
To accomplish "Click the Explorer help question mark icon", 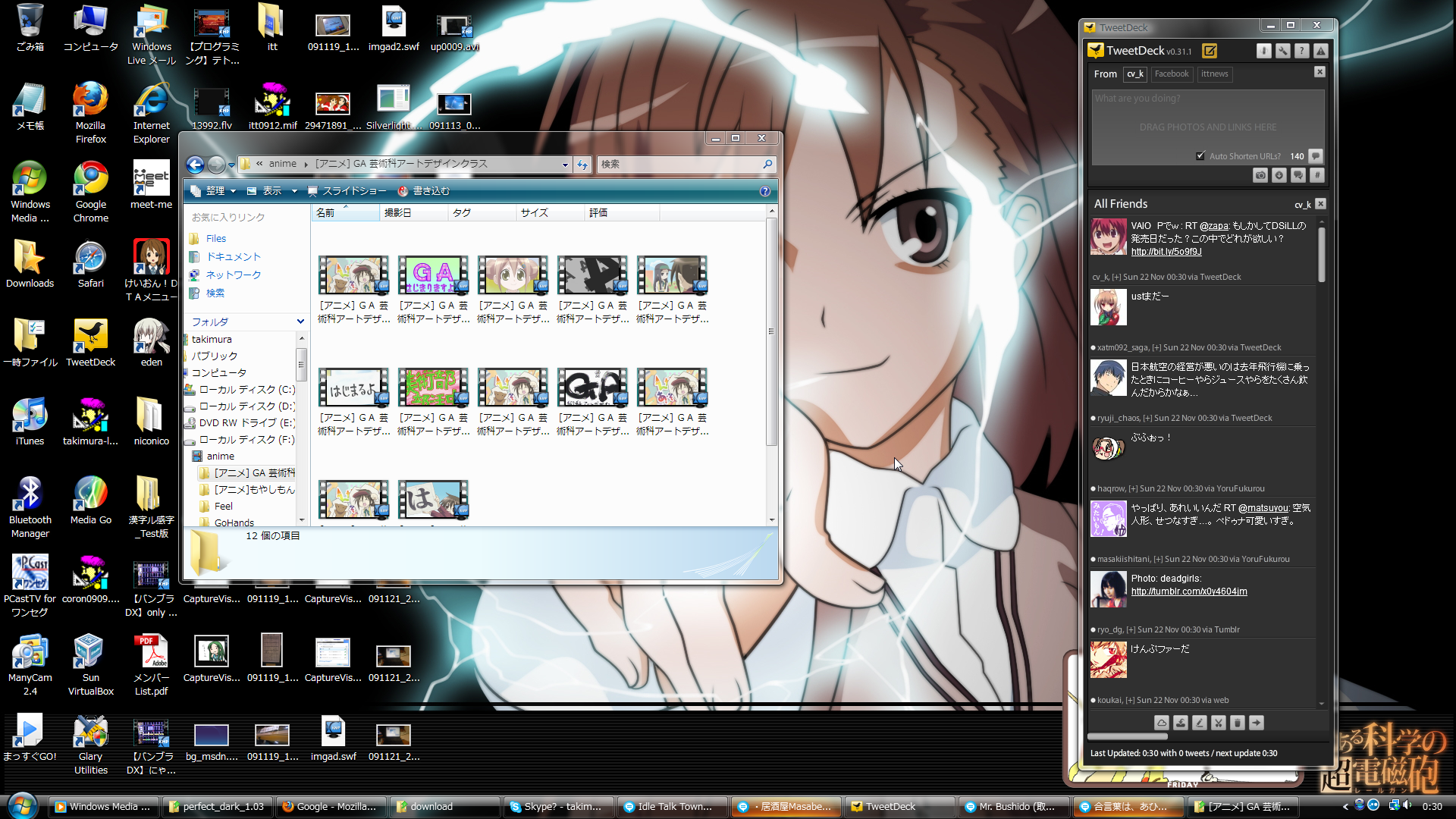I will pyautogui.click(x=764, y=191).
